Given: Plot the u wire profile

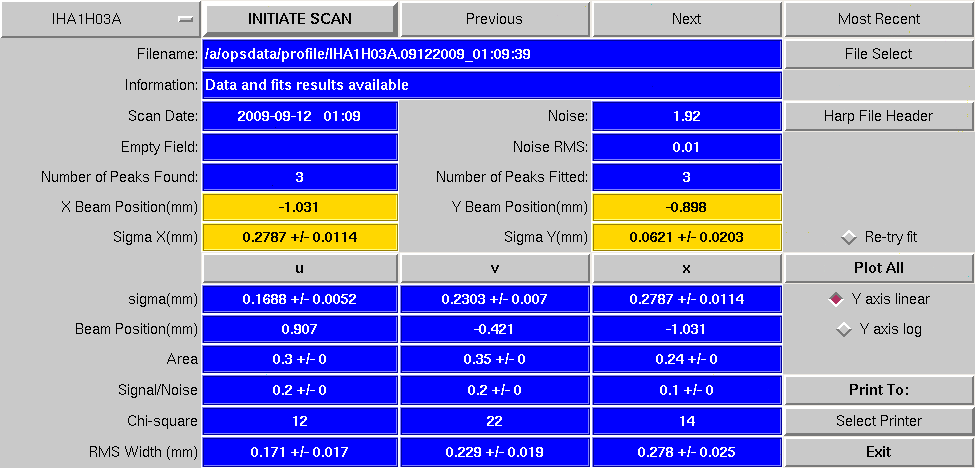Looking at the screenshot, I should [x=300, y=268].
